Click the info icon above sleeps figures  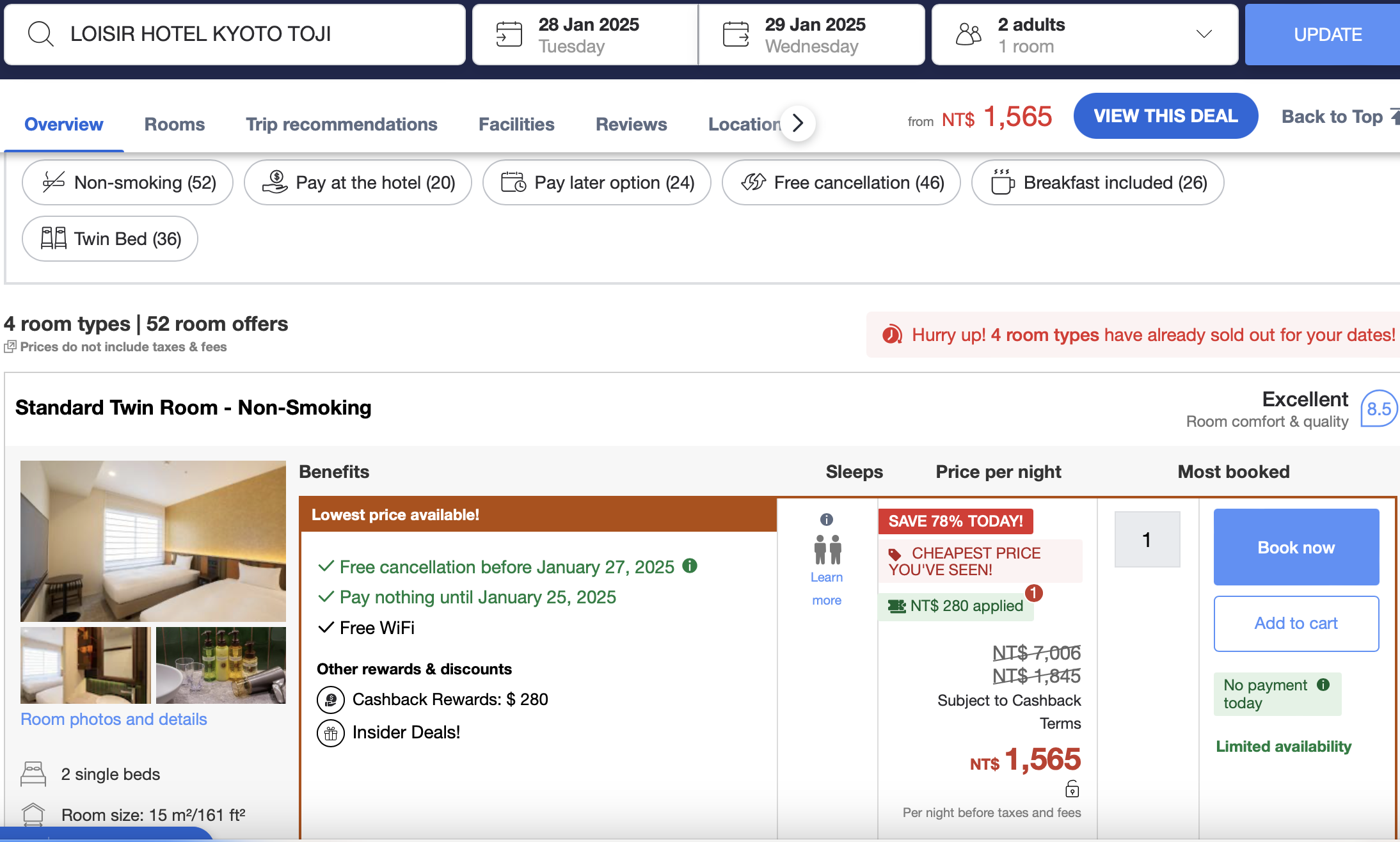tap(827, 520)
